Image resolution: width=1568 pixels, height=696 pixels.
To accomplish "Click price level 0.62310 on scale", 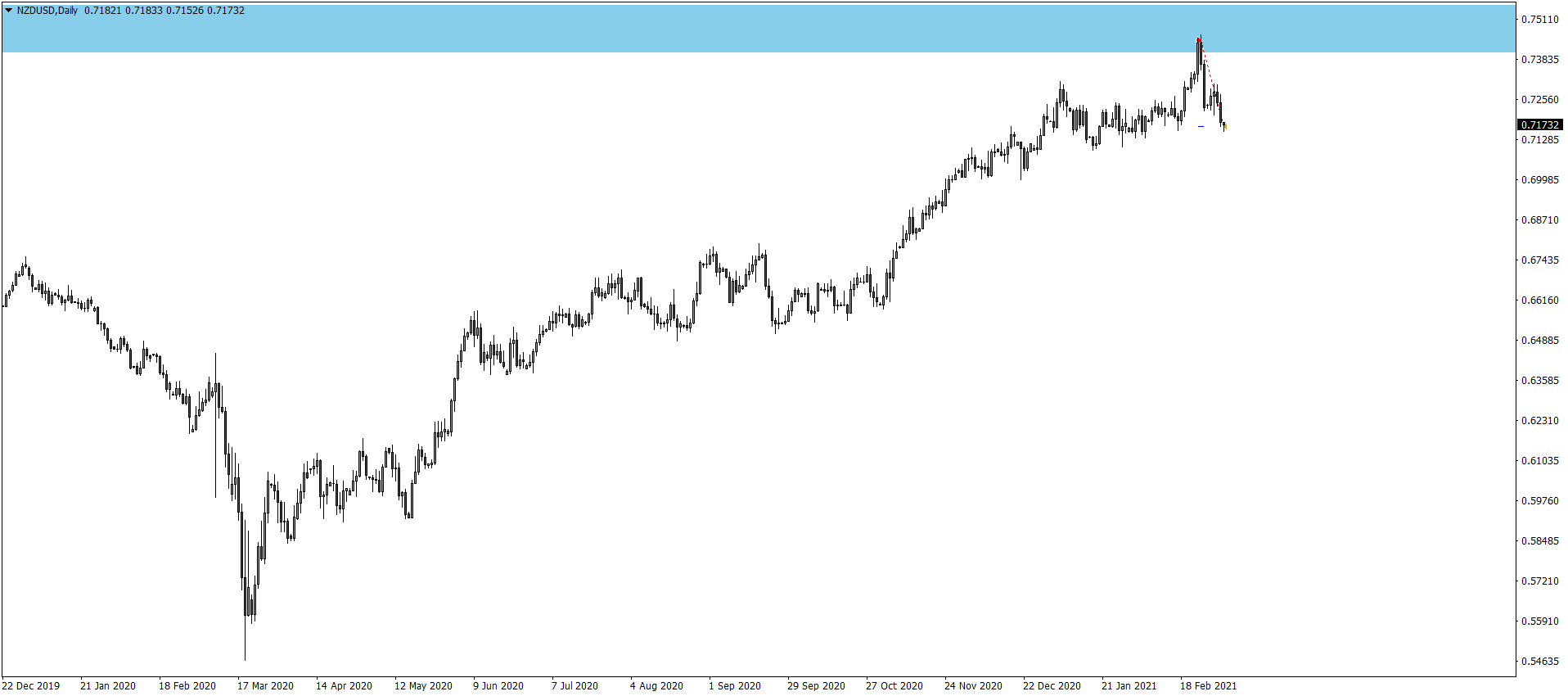I will [x=1539, y=420].
